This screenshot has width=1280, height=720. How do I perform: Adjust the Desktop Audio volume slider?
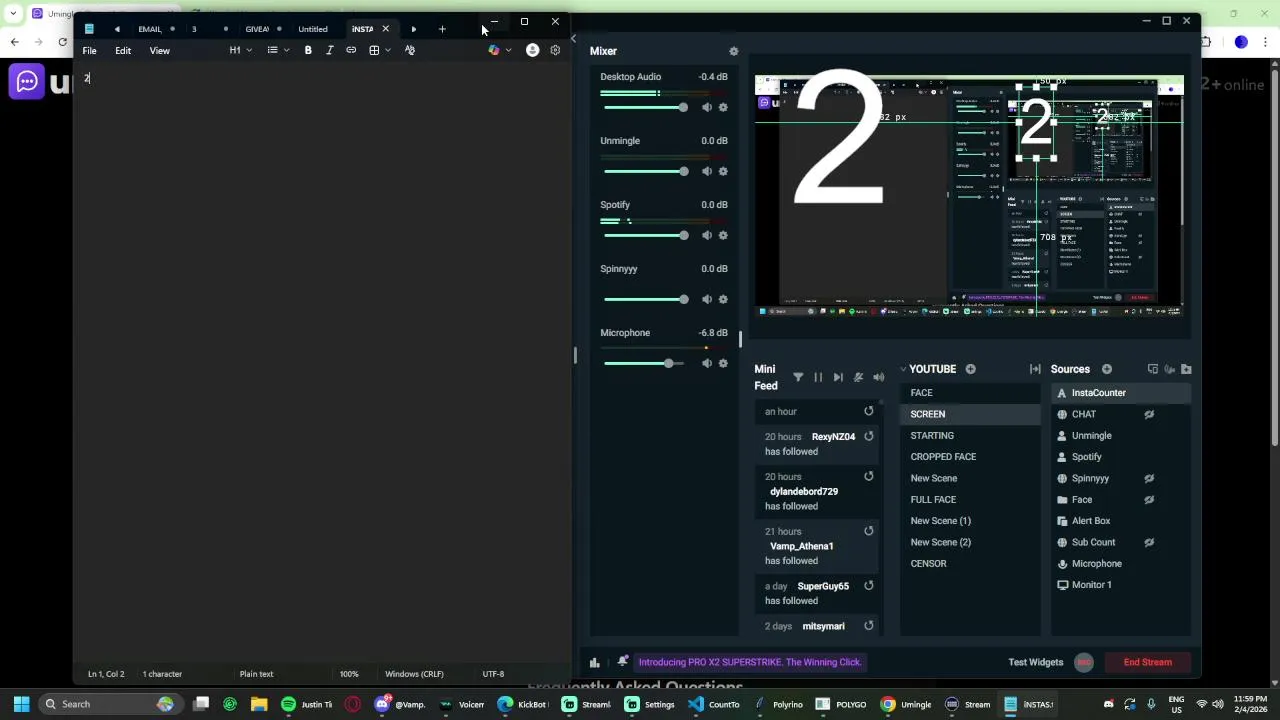coord(645,107)
